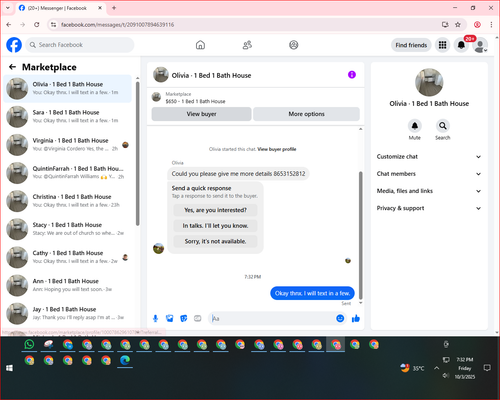Open the Chrome three-dot menu
Image resolution: width=500 pixels, height=400 pixels.
click(x=491, y=24)
